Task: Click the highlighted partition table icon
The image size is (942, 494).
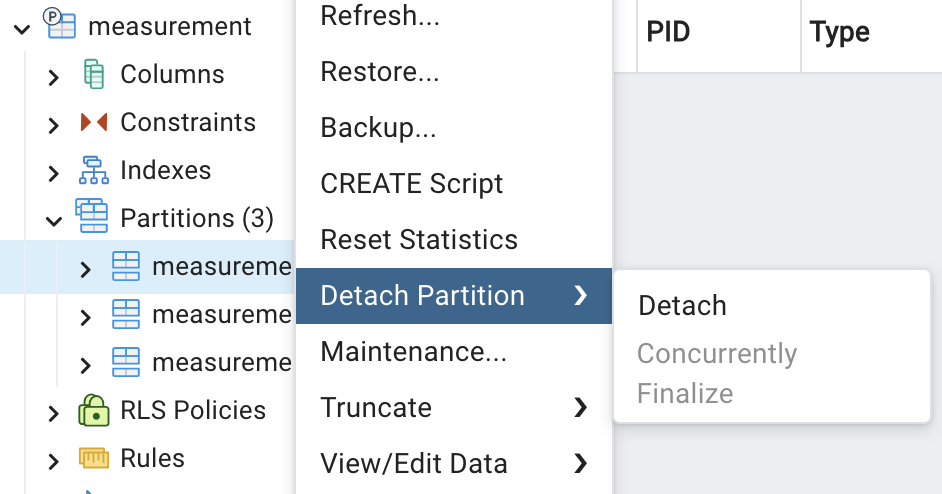Action: click(x=126, y=267)
